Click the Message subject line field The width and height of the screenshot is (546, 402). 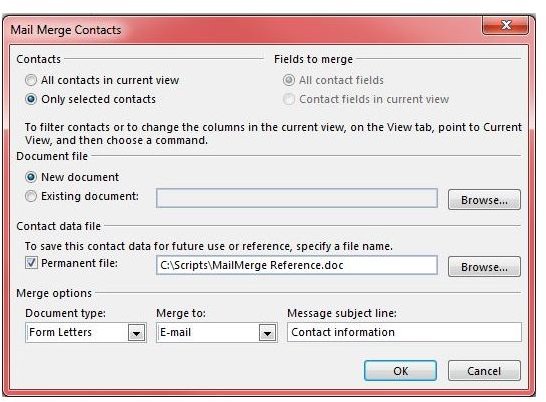click(x=404, y=332)
